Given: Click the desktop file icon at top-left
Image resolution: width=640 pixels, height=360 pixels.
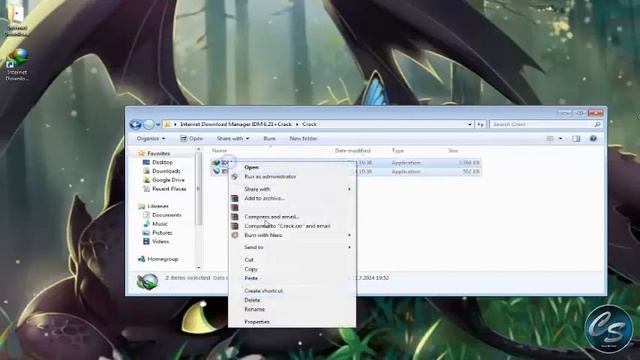Looking at the screenshot, I should coord(17,20).
